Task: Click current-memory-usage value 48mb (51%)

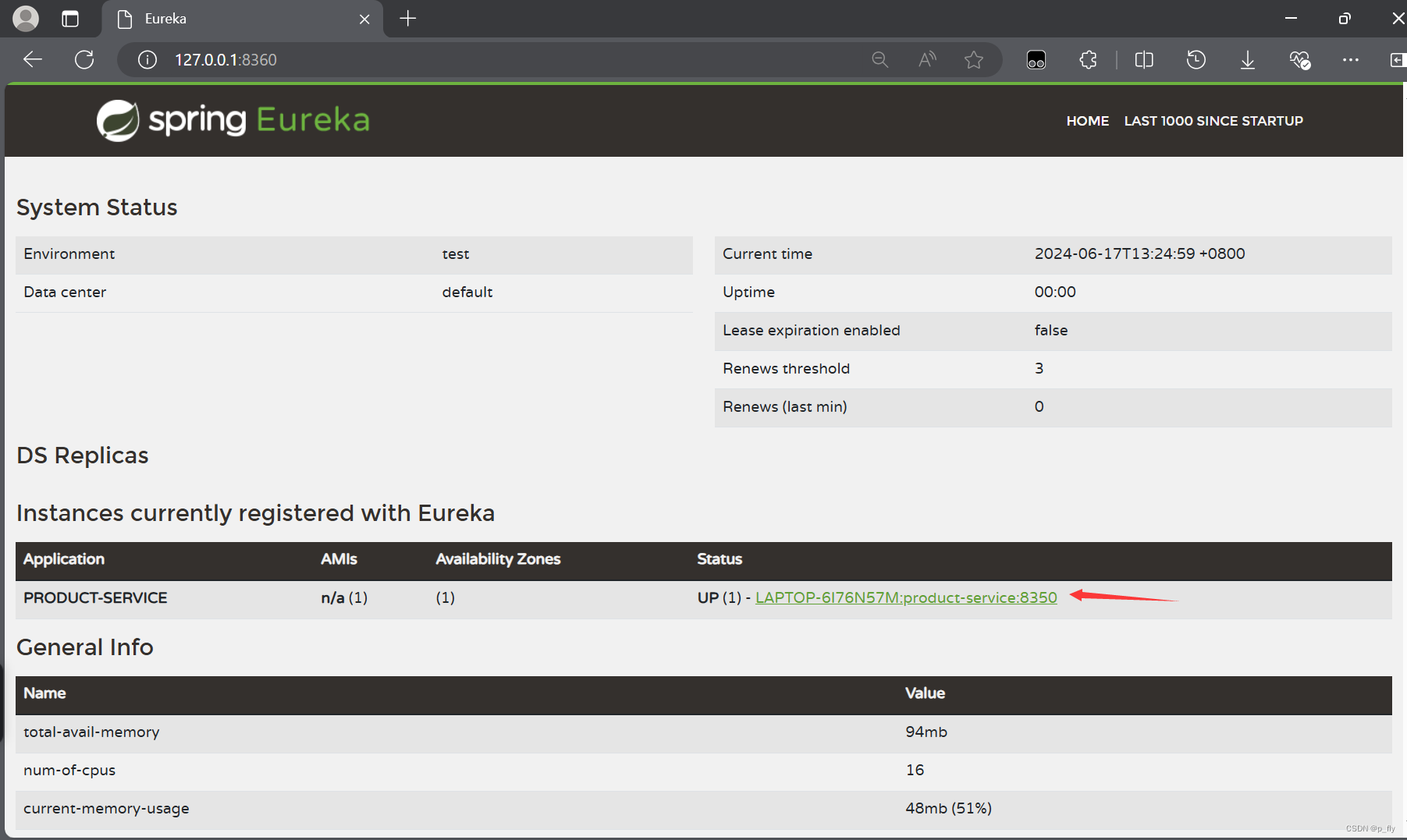Action: pos(948,808)
